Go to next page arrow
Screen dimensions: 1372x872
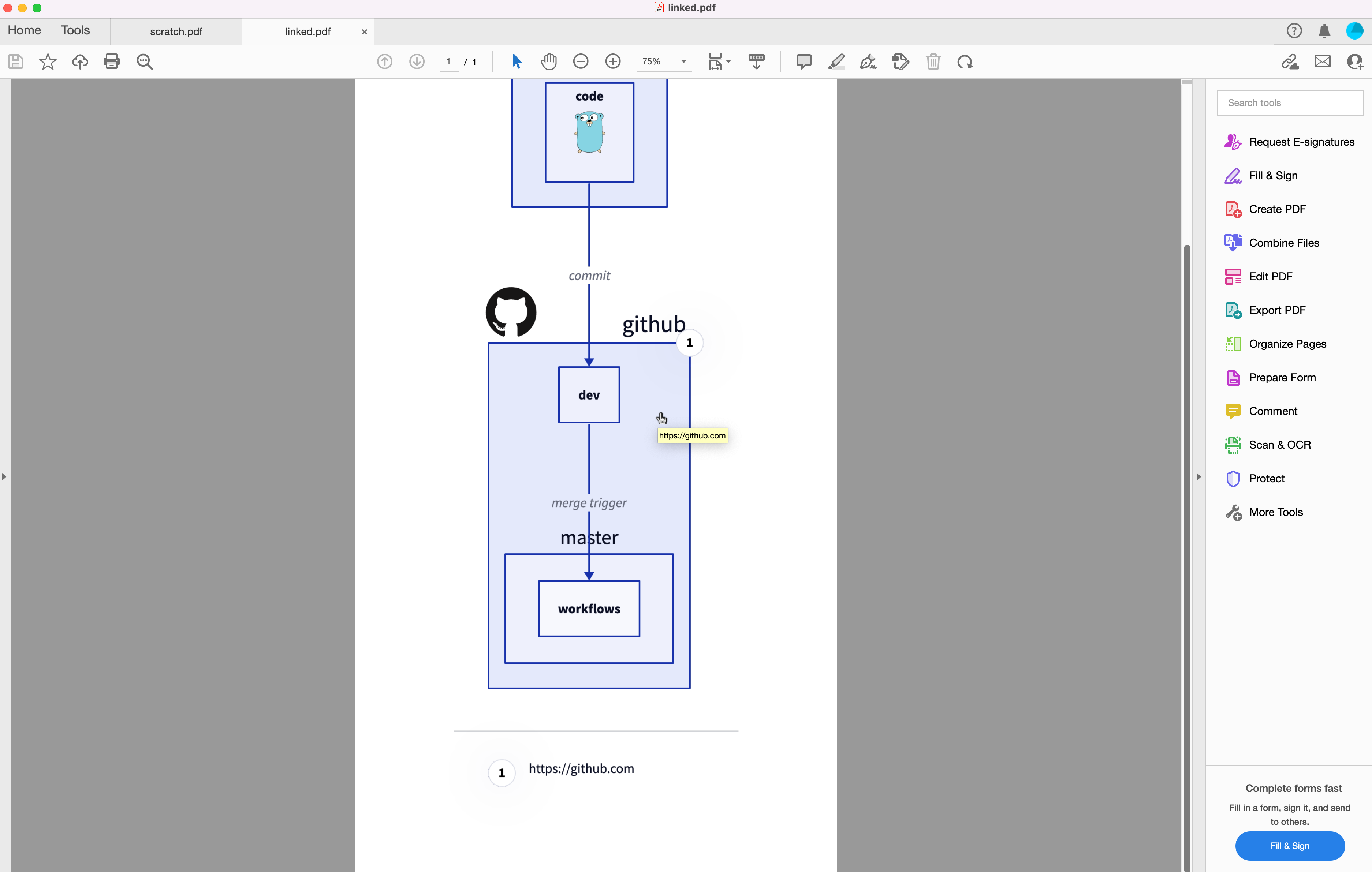[x=417, y=61]
